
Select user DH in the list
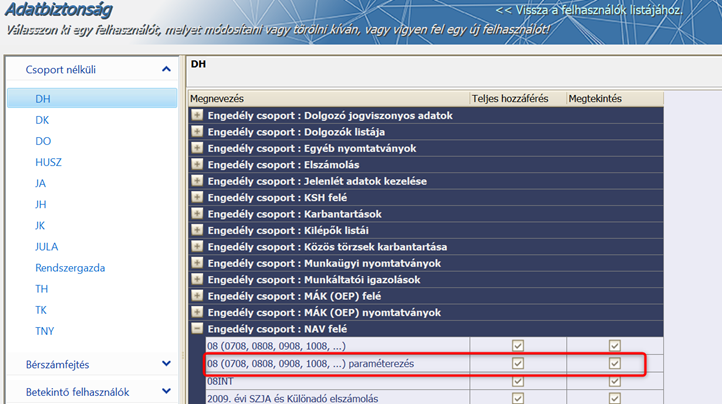click(92, 99)
